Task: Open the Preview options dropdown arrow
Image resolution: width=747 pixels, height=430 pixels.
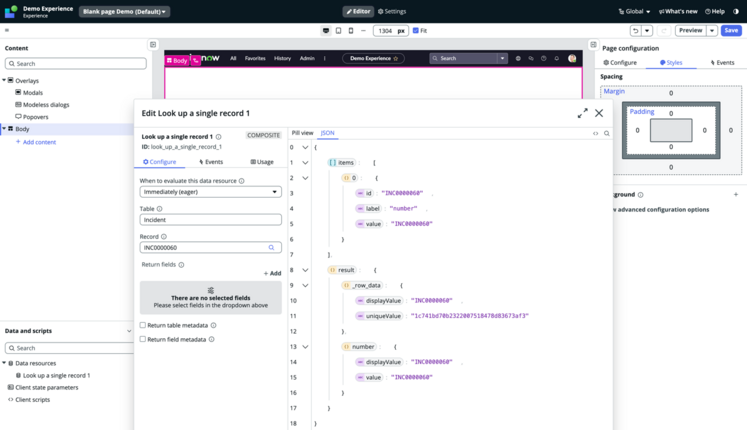Action: pos(712,30)
